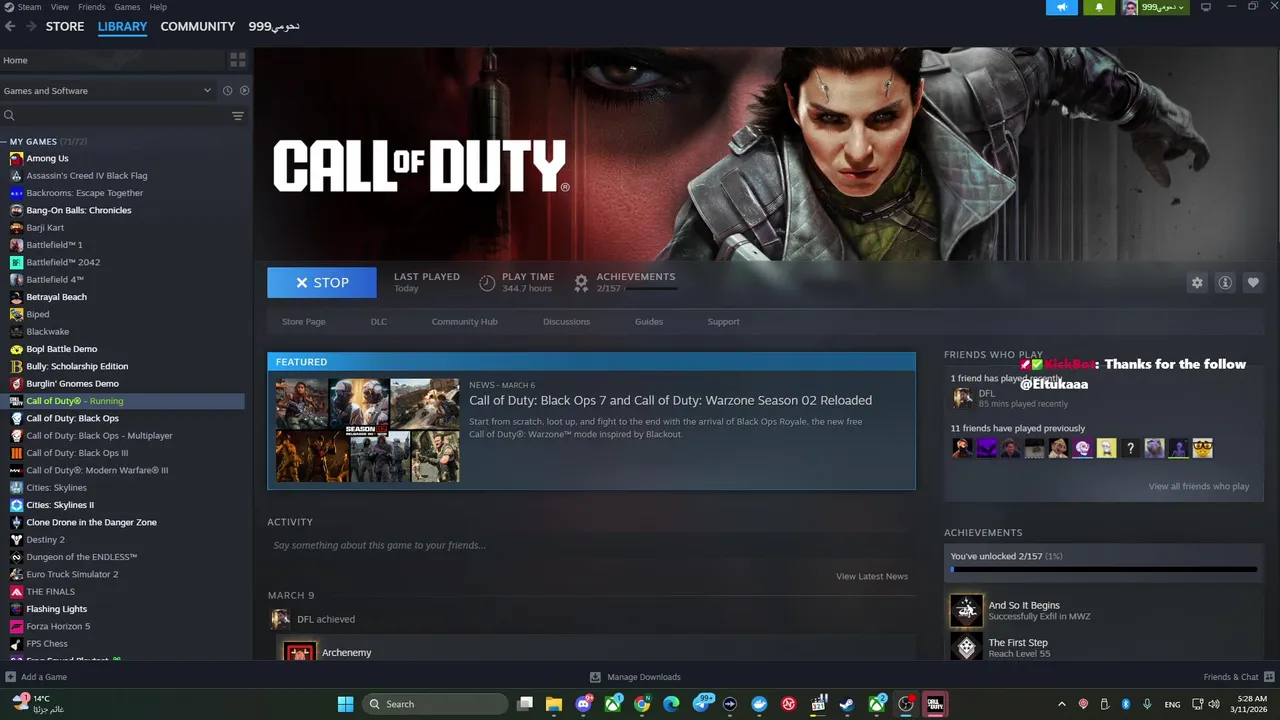Image resolution: width=1280 pixels, height=720 pixels.
Task: Open the Guides tab
Action: pos(649,322)
